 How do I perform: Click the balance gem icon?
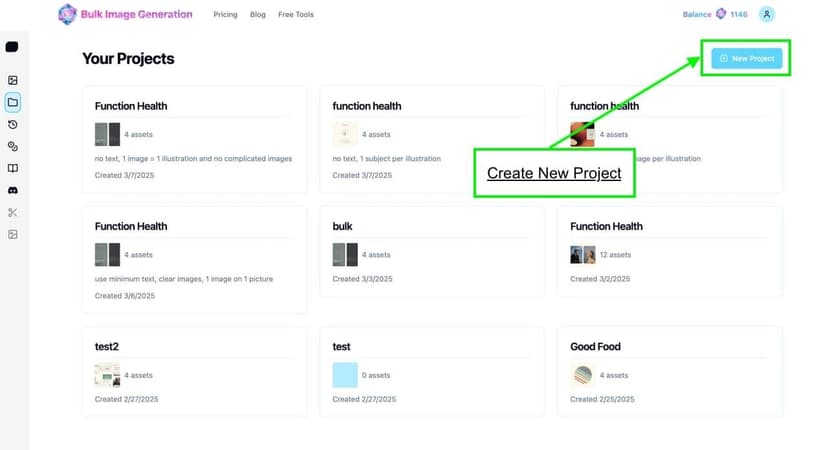pos(721,14)
